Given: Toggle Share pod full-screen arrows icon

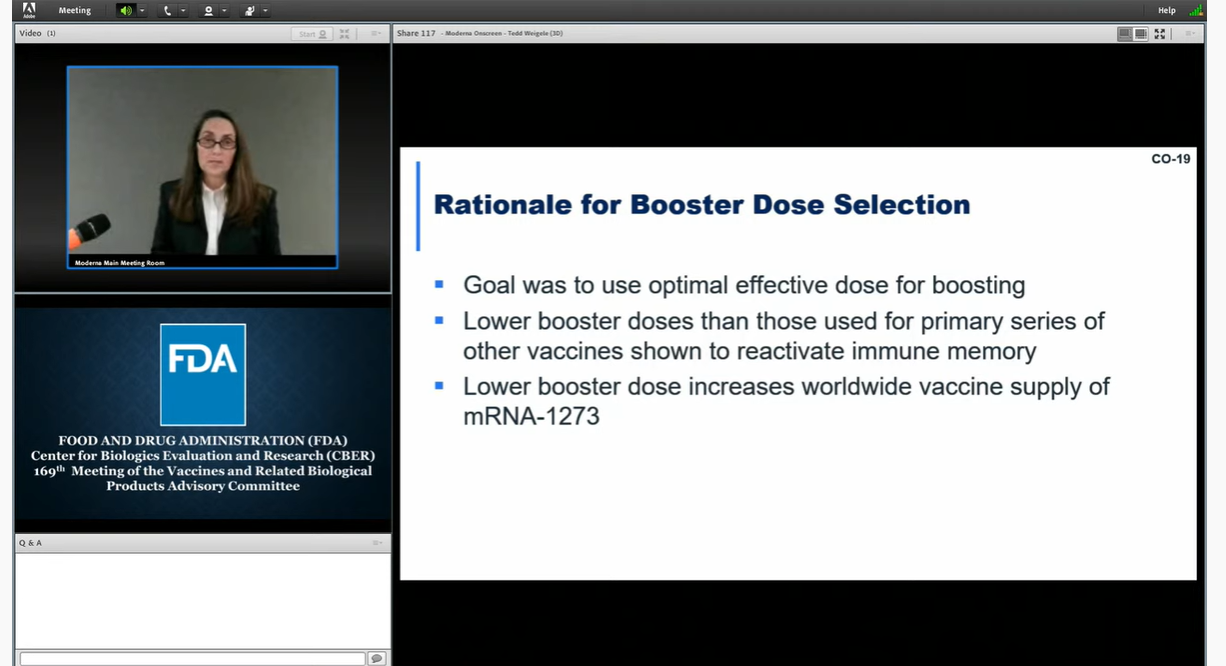Looking at the screenshot, I should [1160, 34].
